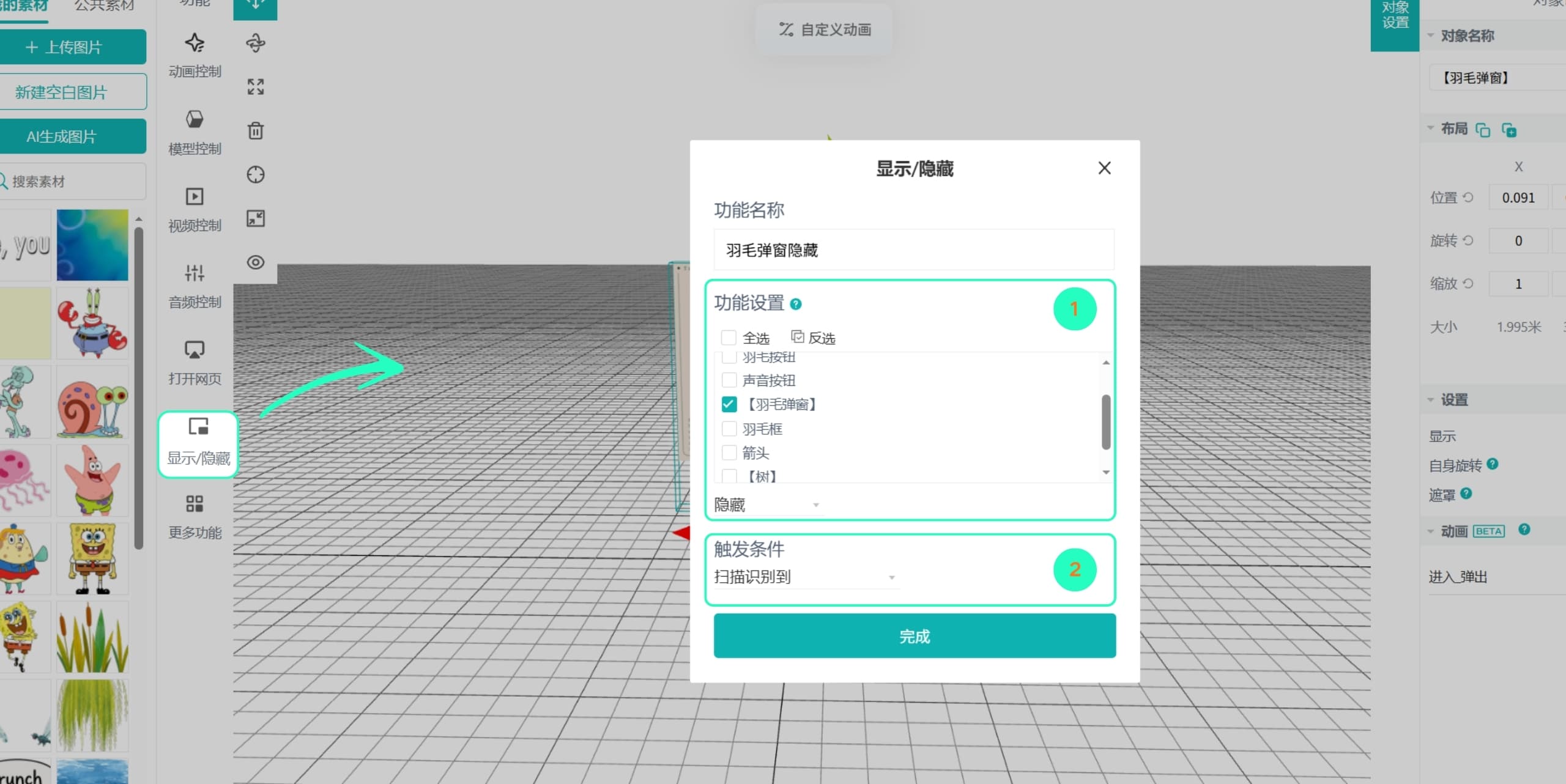Open the 音频控制 audio control function

pyautogui.click(x=195, y=286)
